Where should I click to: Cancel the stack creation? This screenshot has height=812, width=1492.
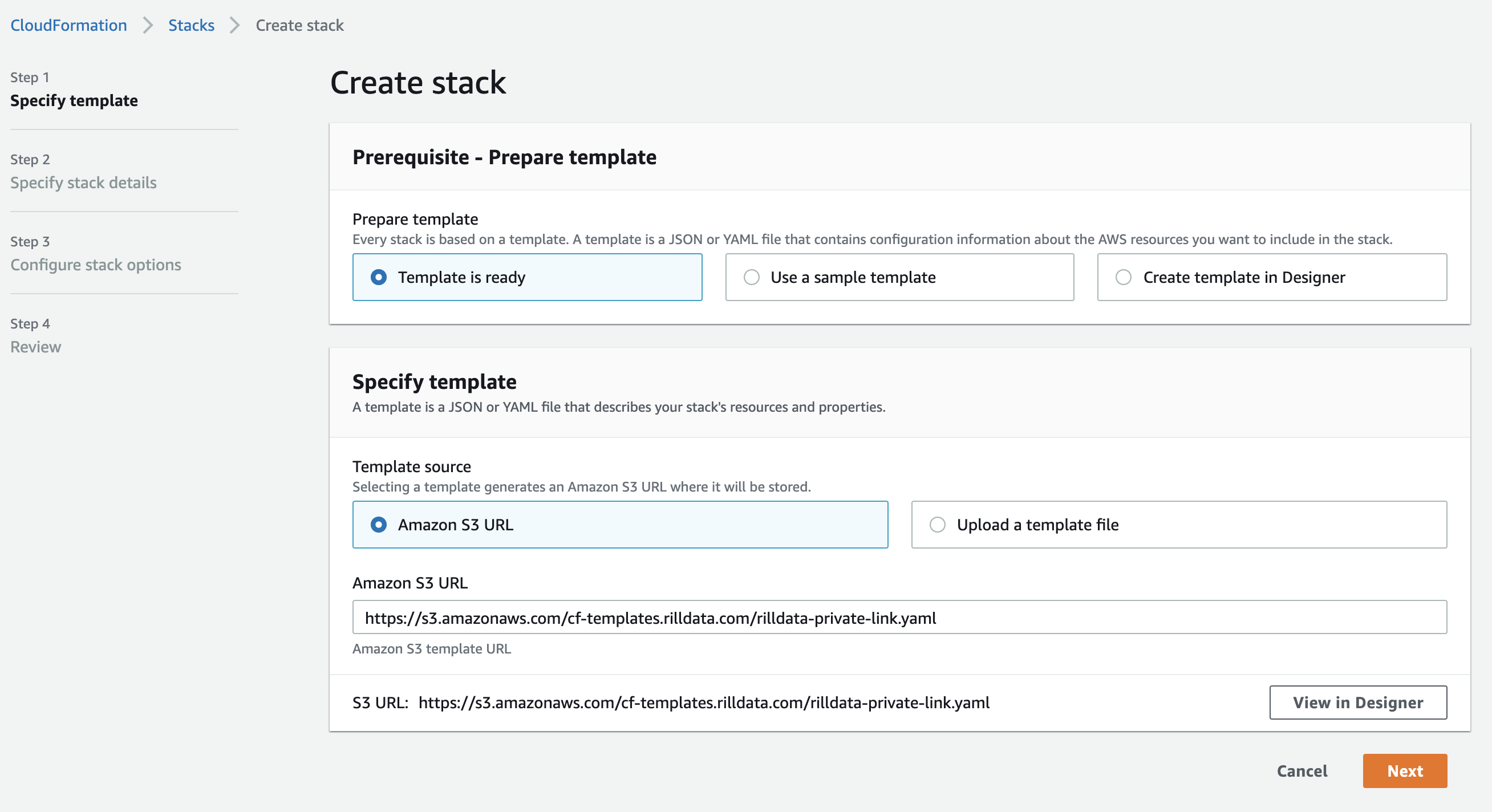(1302, 771)
